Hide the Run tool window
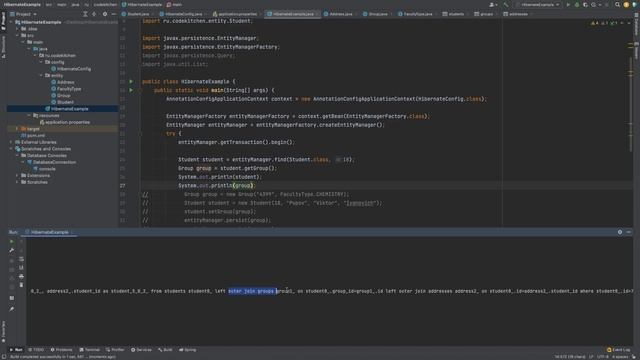Screen dimensions: 640x360 point(629,232)
